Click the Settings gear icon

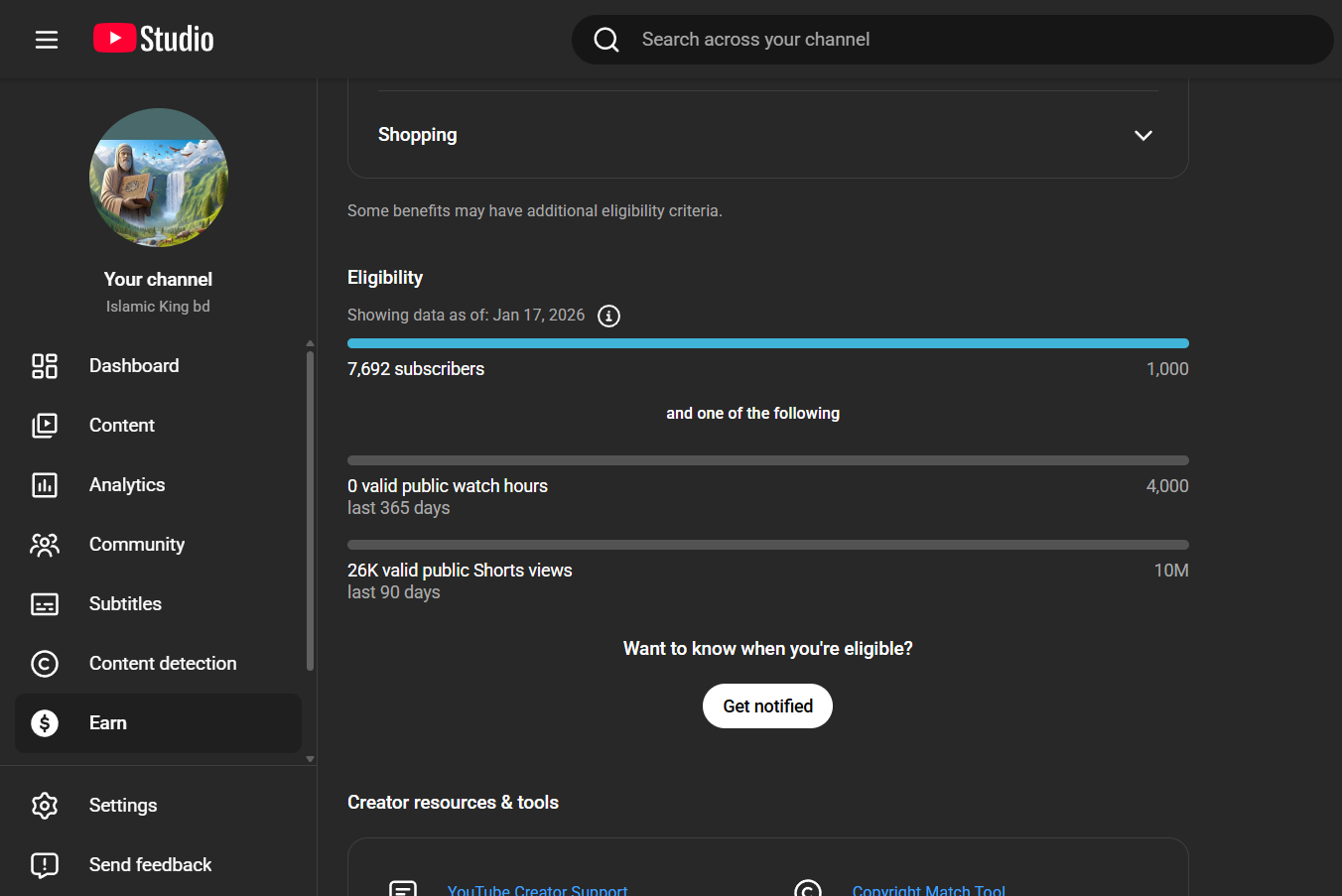pyautogui.click(x=45, y=806)
